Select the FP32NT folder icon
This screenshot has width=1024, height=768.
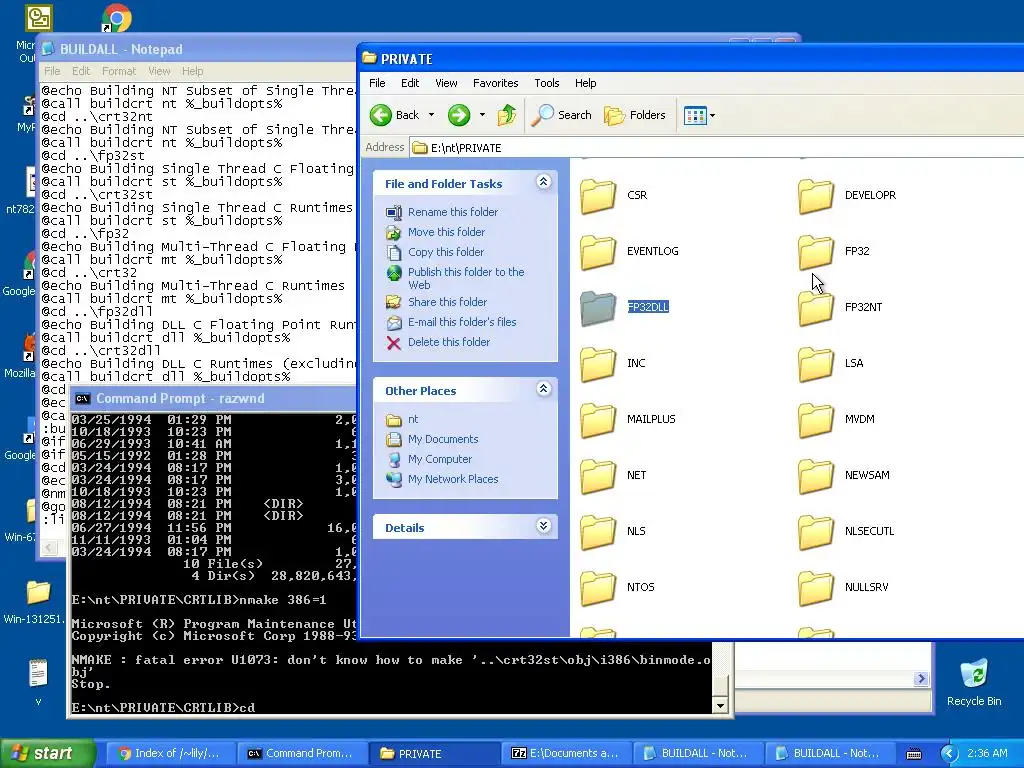[x=816, y=308]
